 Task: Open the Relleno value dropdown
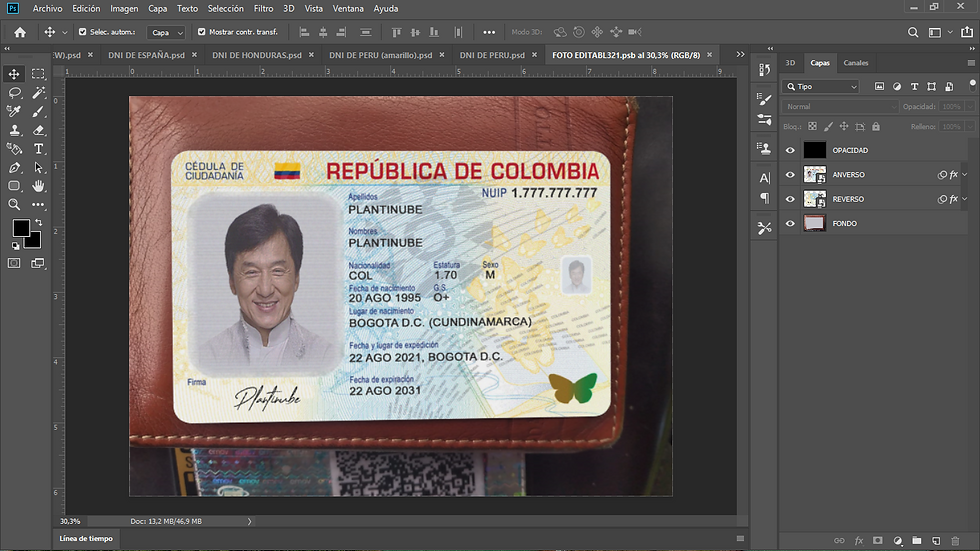(x=970, y=127)
